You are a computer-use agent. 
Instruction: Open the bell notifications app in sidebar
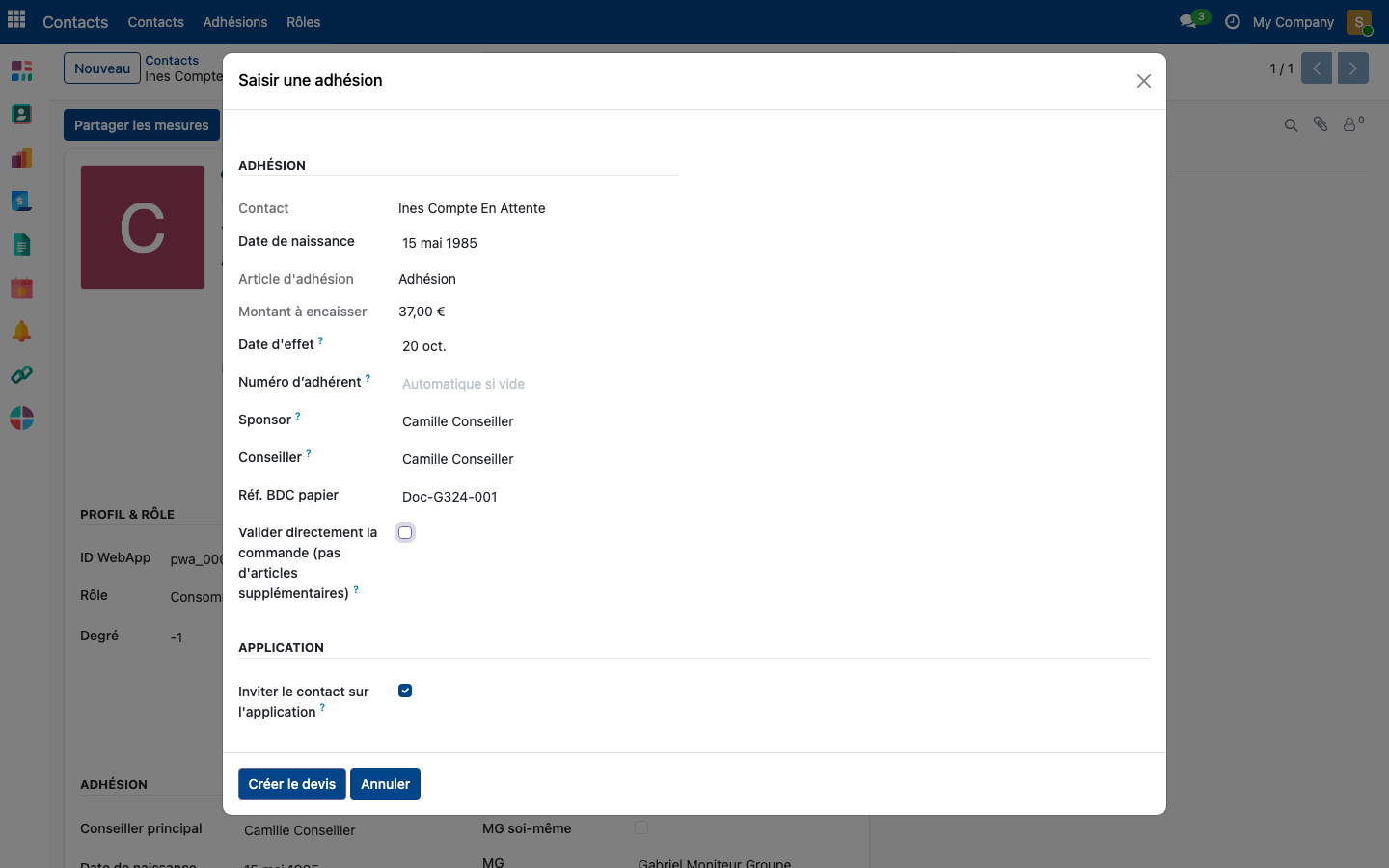(21, 331)
